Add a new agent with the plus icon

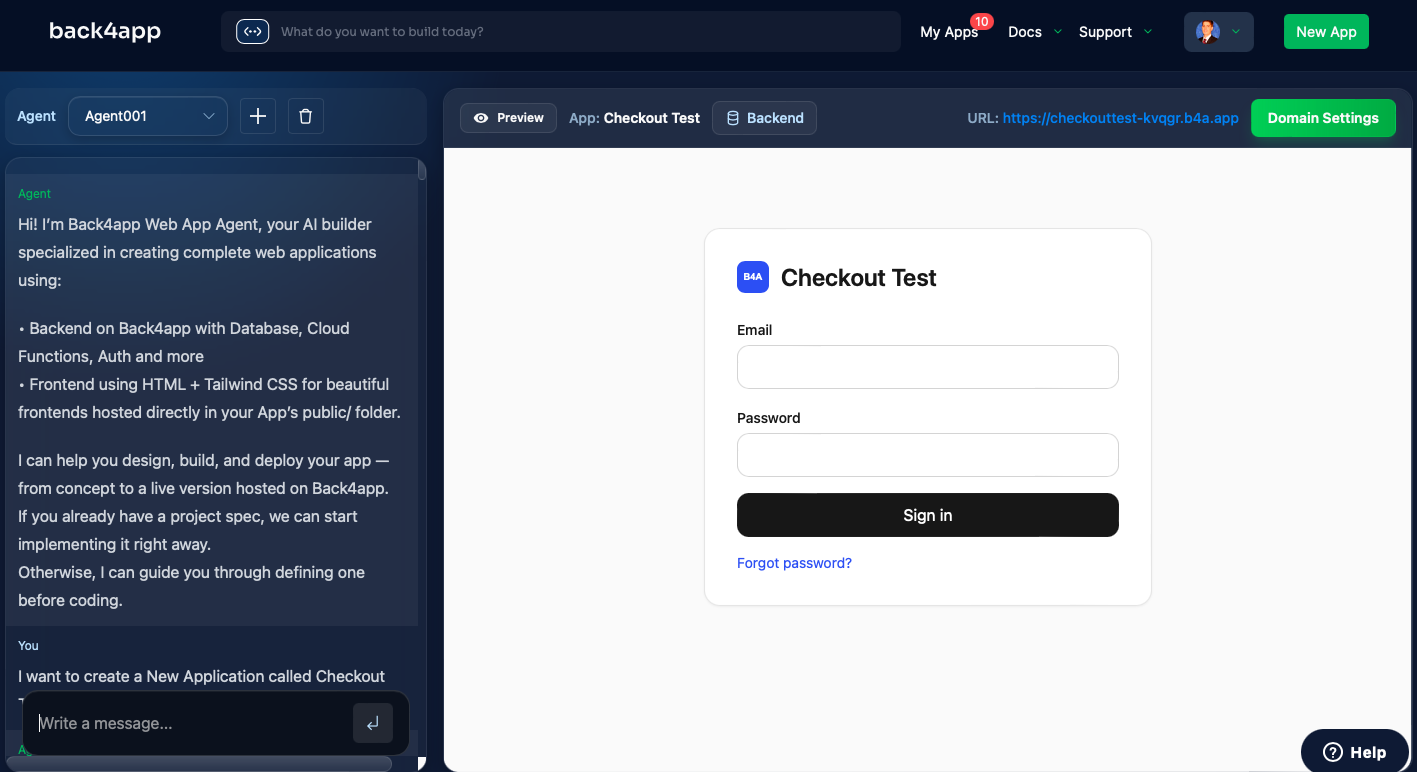[x=258, y=116]
